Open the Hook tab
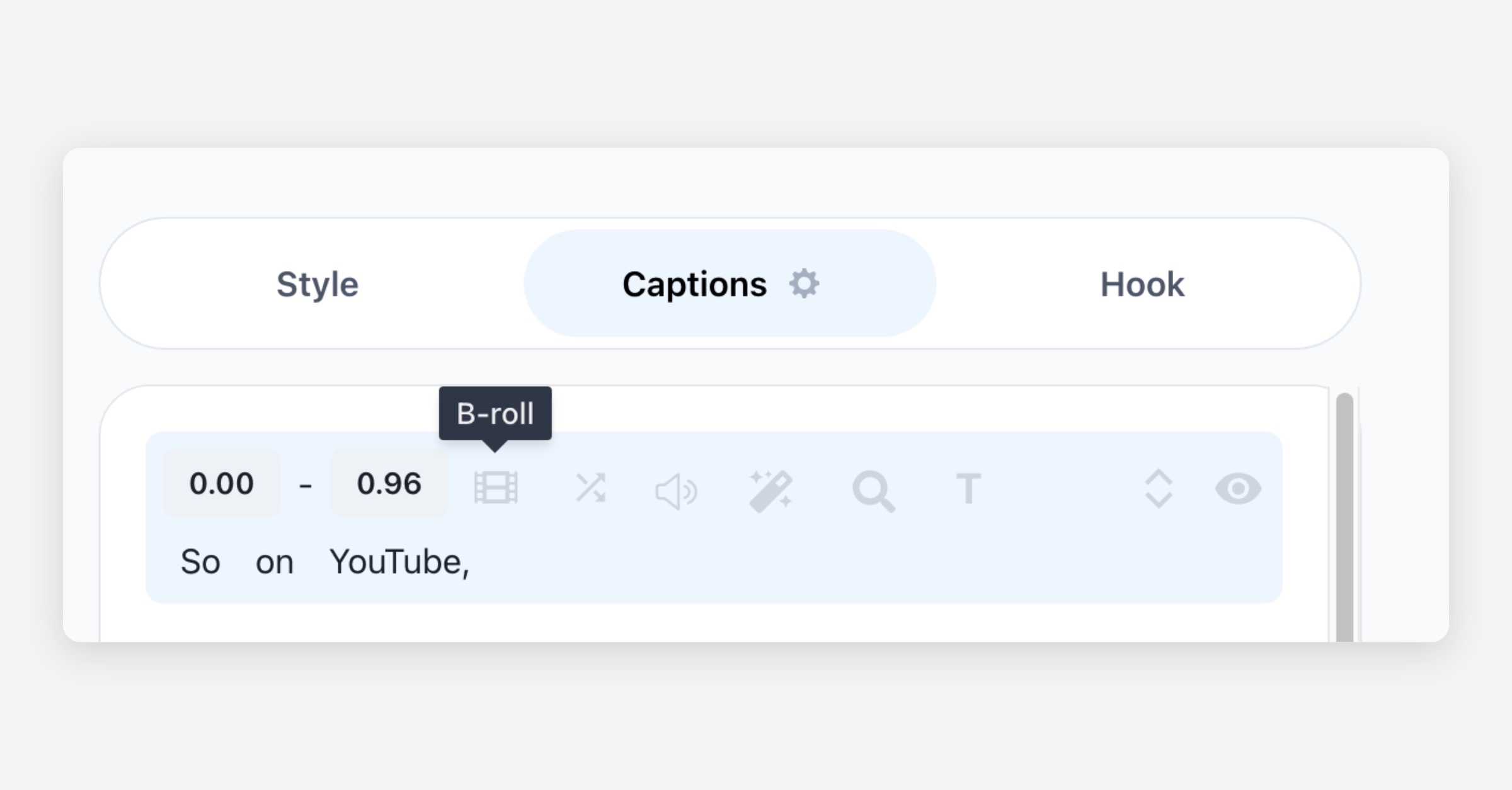Screen dimensions: 1512x790 [x=1142, y=284]
